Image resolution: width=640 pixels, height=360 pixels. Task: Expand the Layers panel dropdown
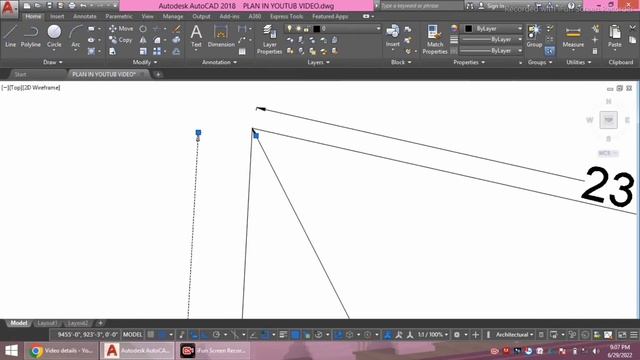click(318, 62)
